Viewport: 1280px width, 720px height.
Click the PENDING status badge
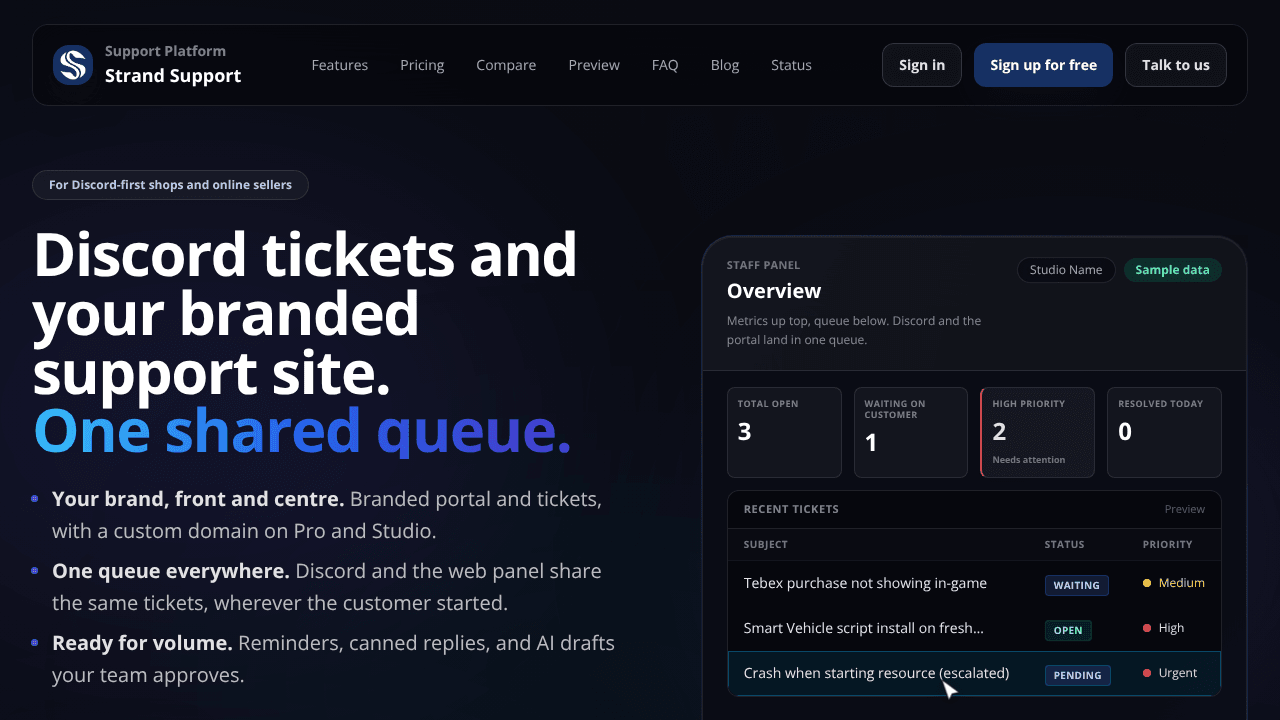click(1077, 675)
